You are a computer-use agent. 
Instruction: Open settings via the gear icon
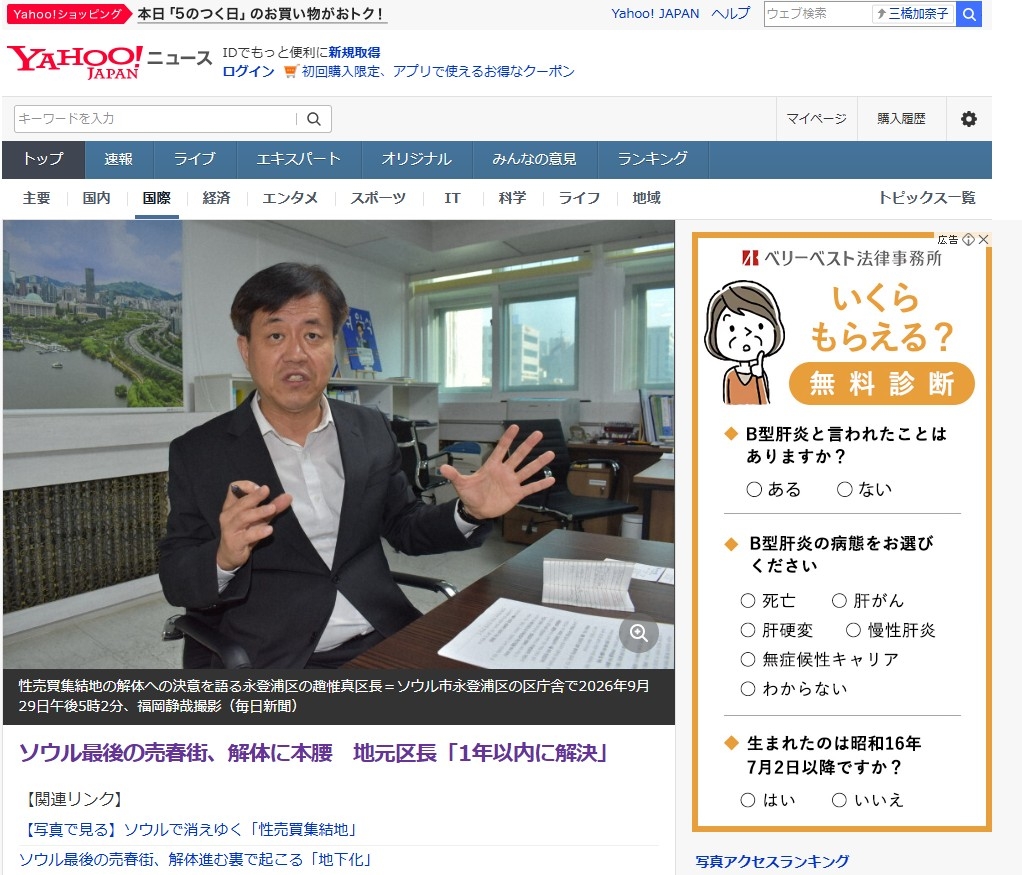click(x=969, y=119)
